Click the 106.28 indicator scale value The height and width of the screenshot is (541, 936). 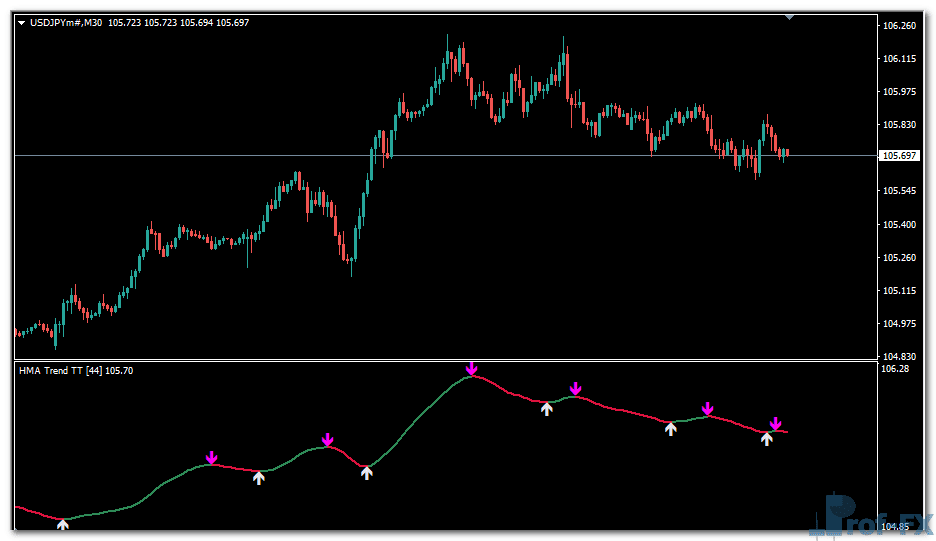tap(897, 369)
